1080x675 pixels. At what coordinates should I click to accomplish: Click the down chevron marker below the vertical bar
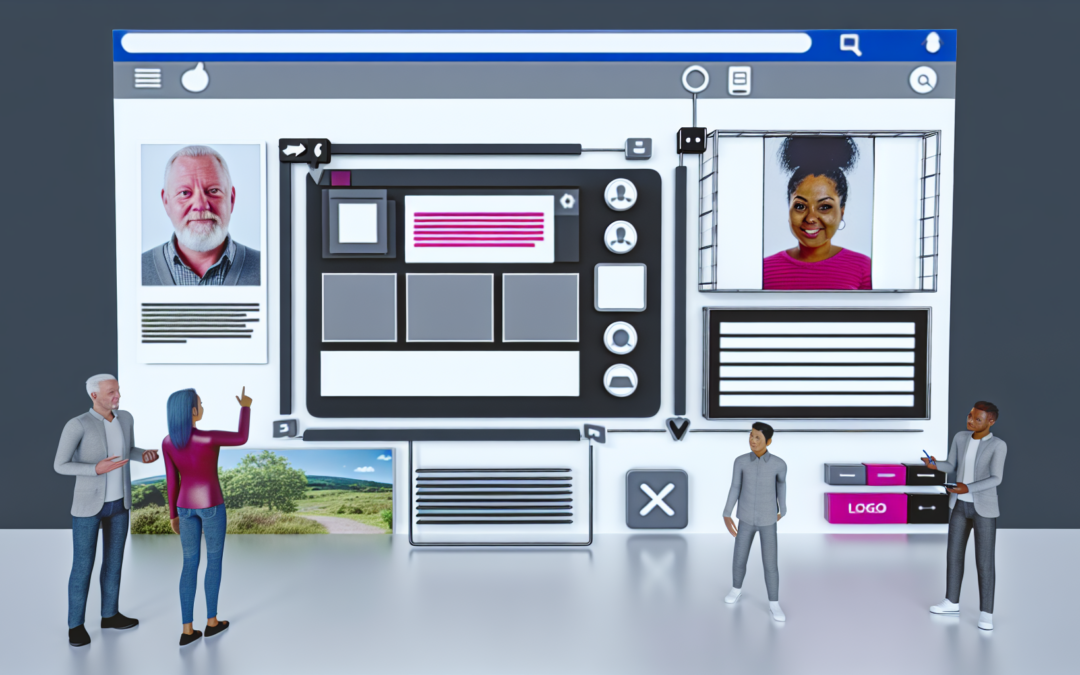click(x=678, y=429)
